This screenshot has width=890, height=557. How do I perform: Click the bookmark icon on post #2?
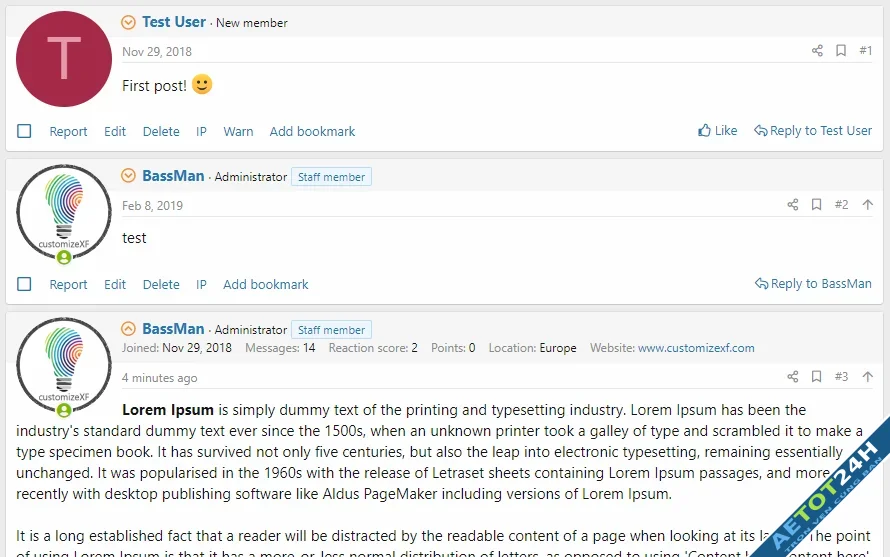point(816,205)
